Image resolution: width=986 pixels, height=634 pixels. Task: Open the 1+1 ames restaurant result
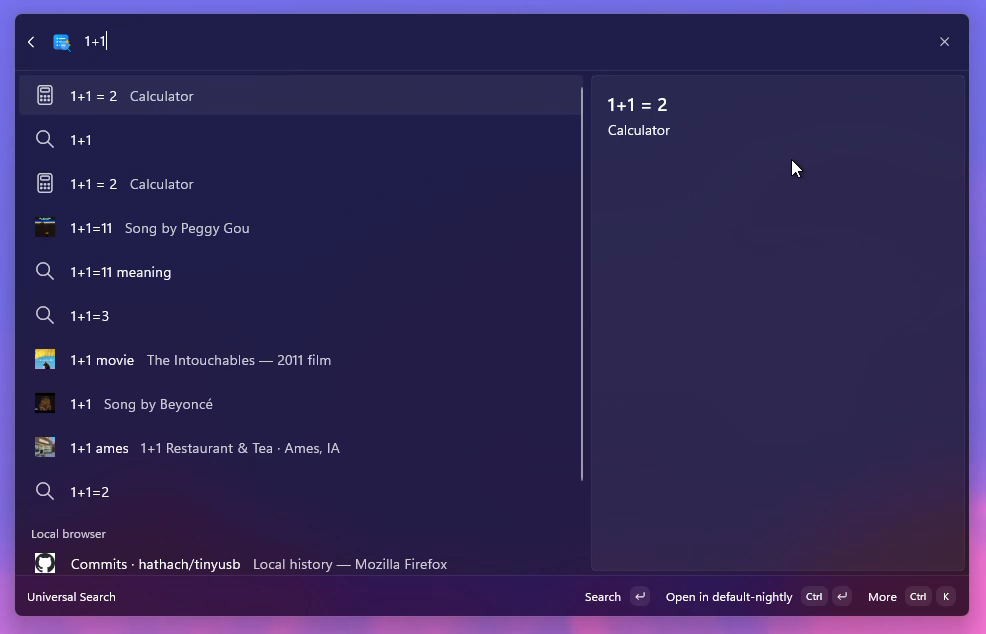(301, 448)
